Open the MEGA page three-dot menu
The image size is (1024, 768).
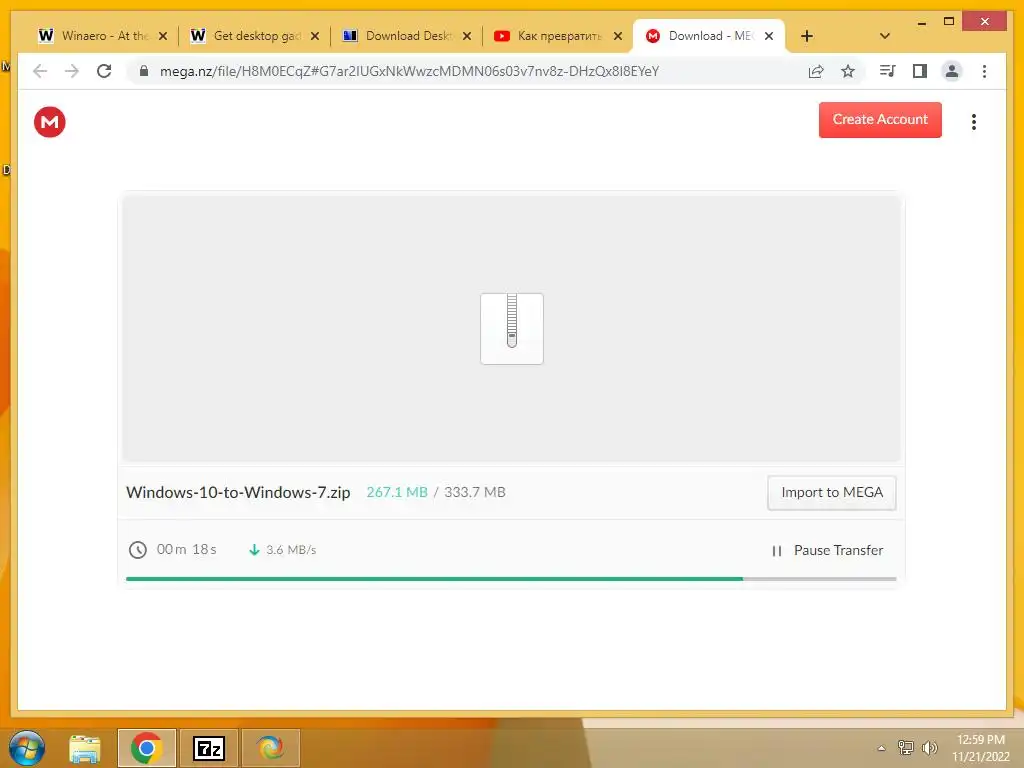coord(973,121)
